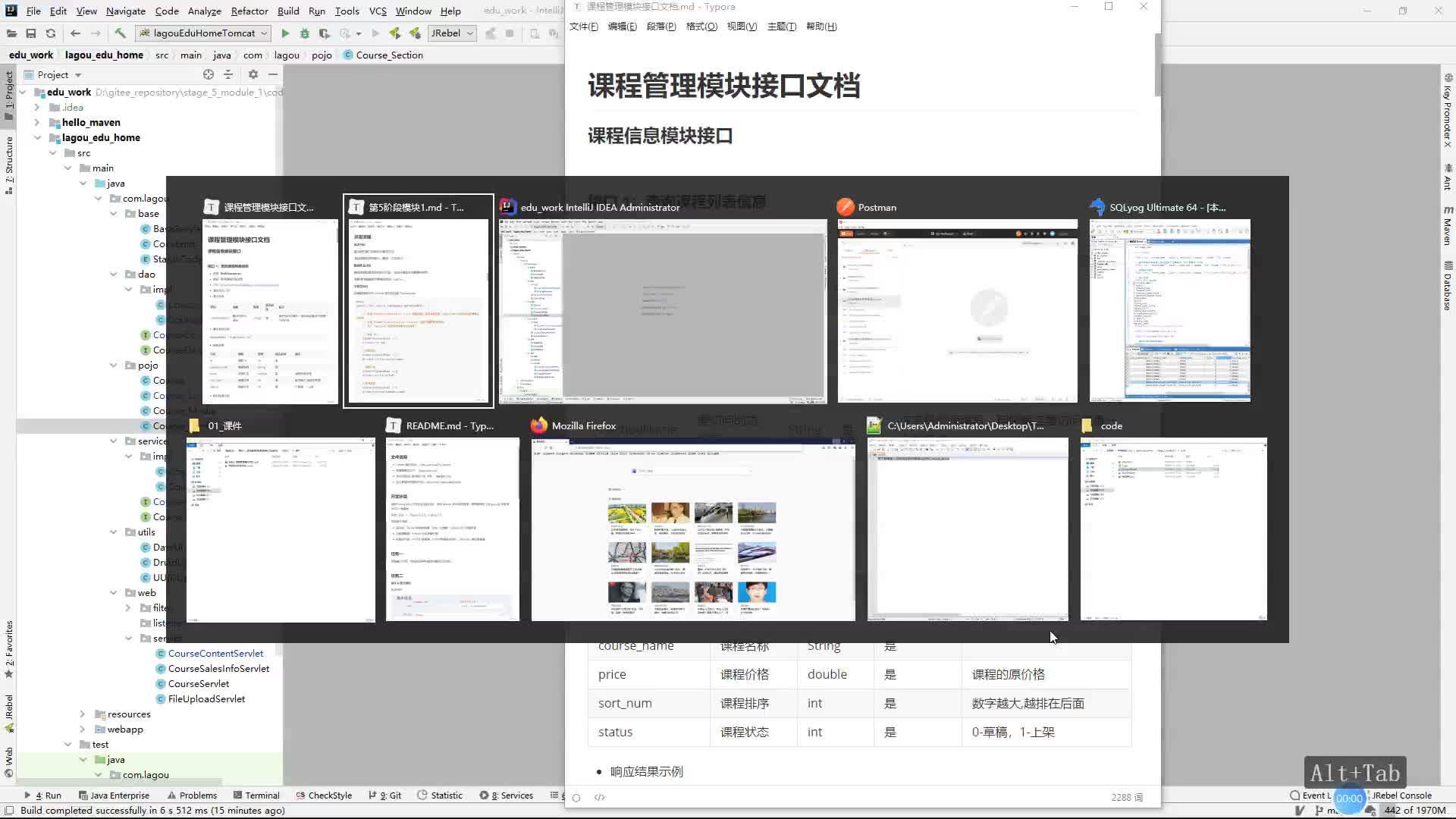Image resolution: width=1456 pixels, height=819 pixels.
Task: Open File menu in Typora
Action: (x=582, y=26)
